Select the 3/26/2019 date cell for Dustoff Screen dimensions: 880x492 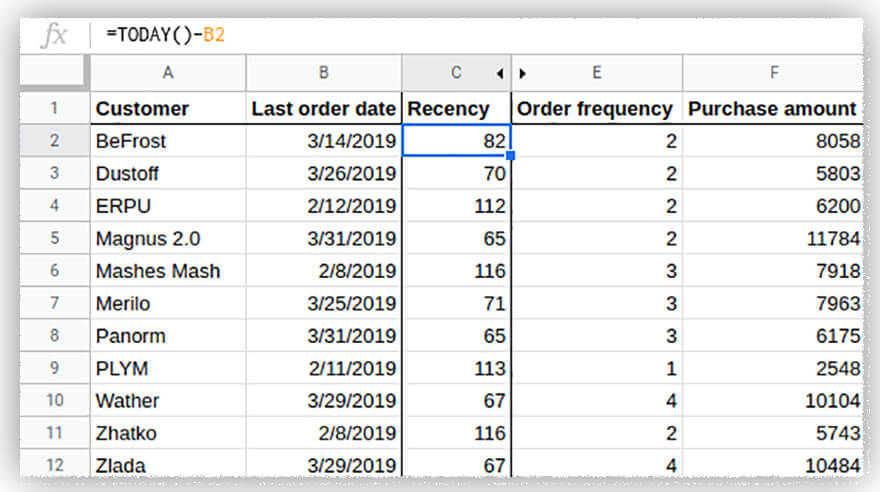click(x=324, y=174)
